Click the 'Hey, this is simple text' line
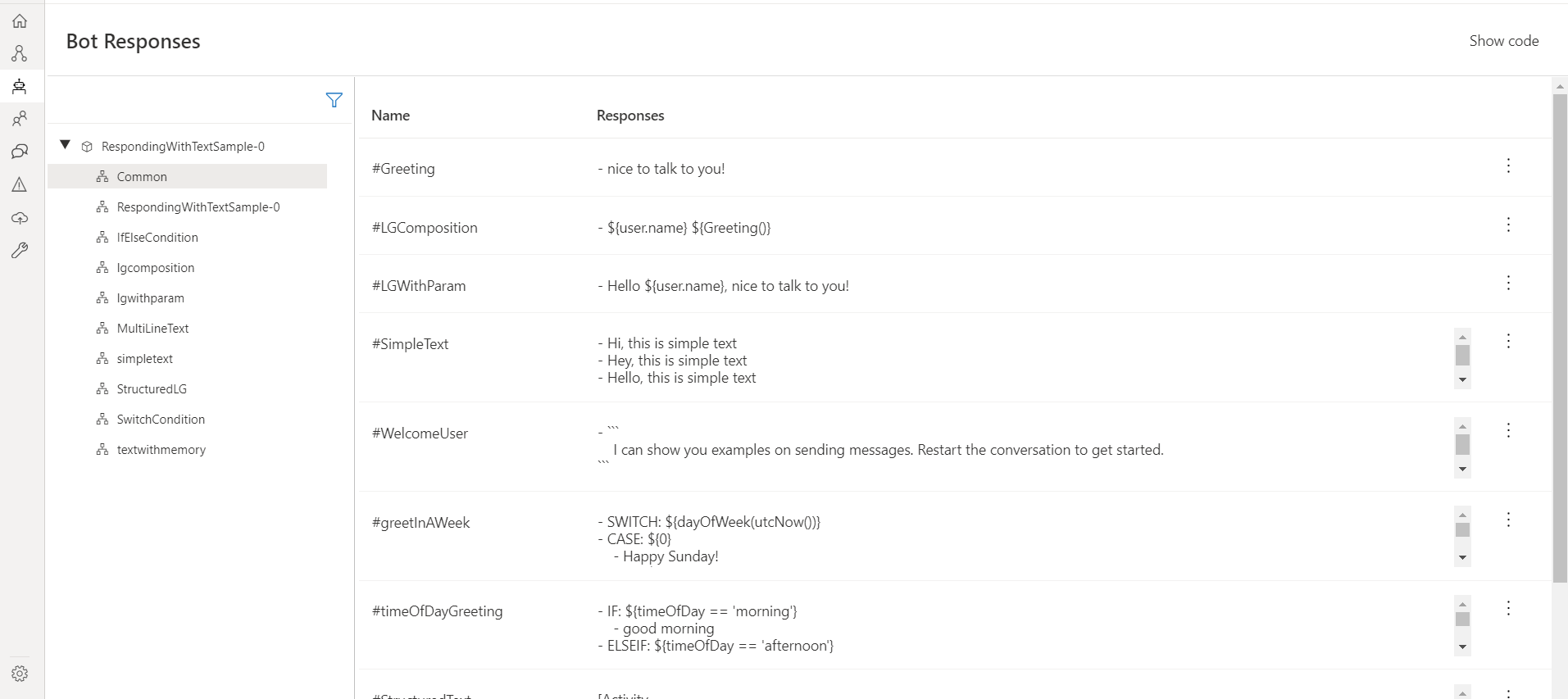This screenshot has height=699, width=1568. pos(672,361)
